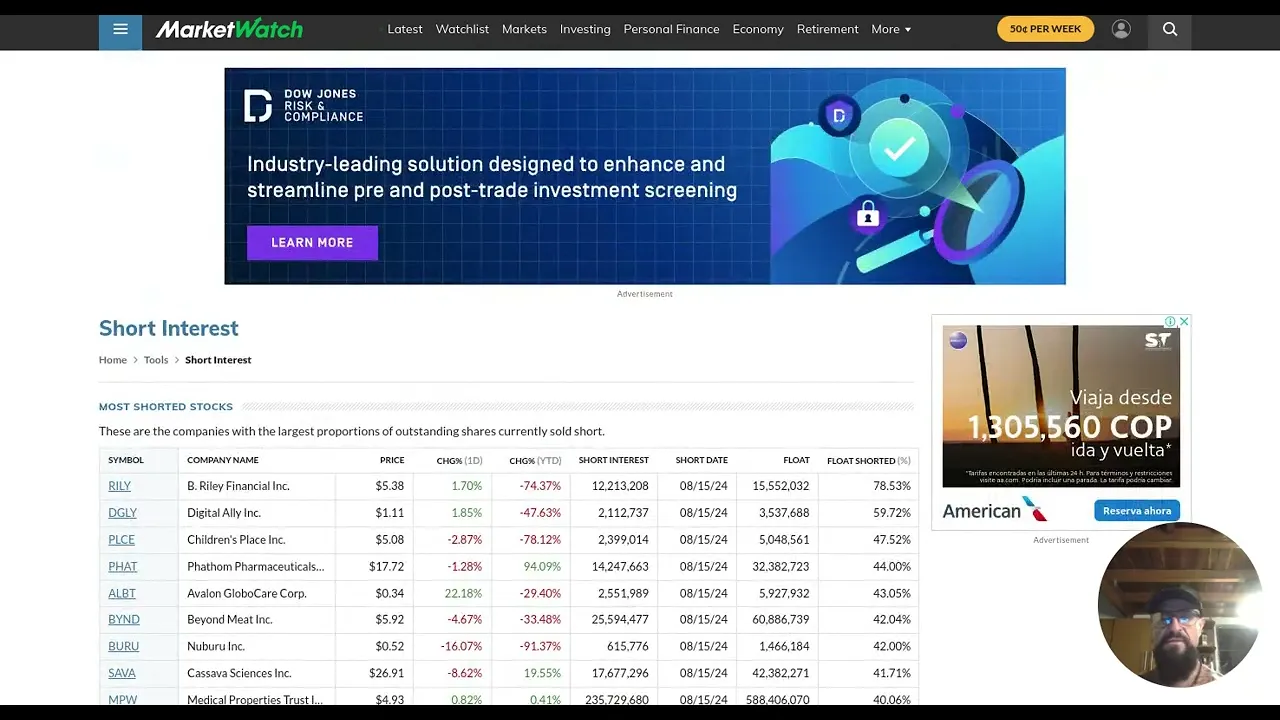Viewport: 1280px width, 720px height.
Task: Click the CHG% (1D) column header
Action: point(459,461)
